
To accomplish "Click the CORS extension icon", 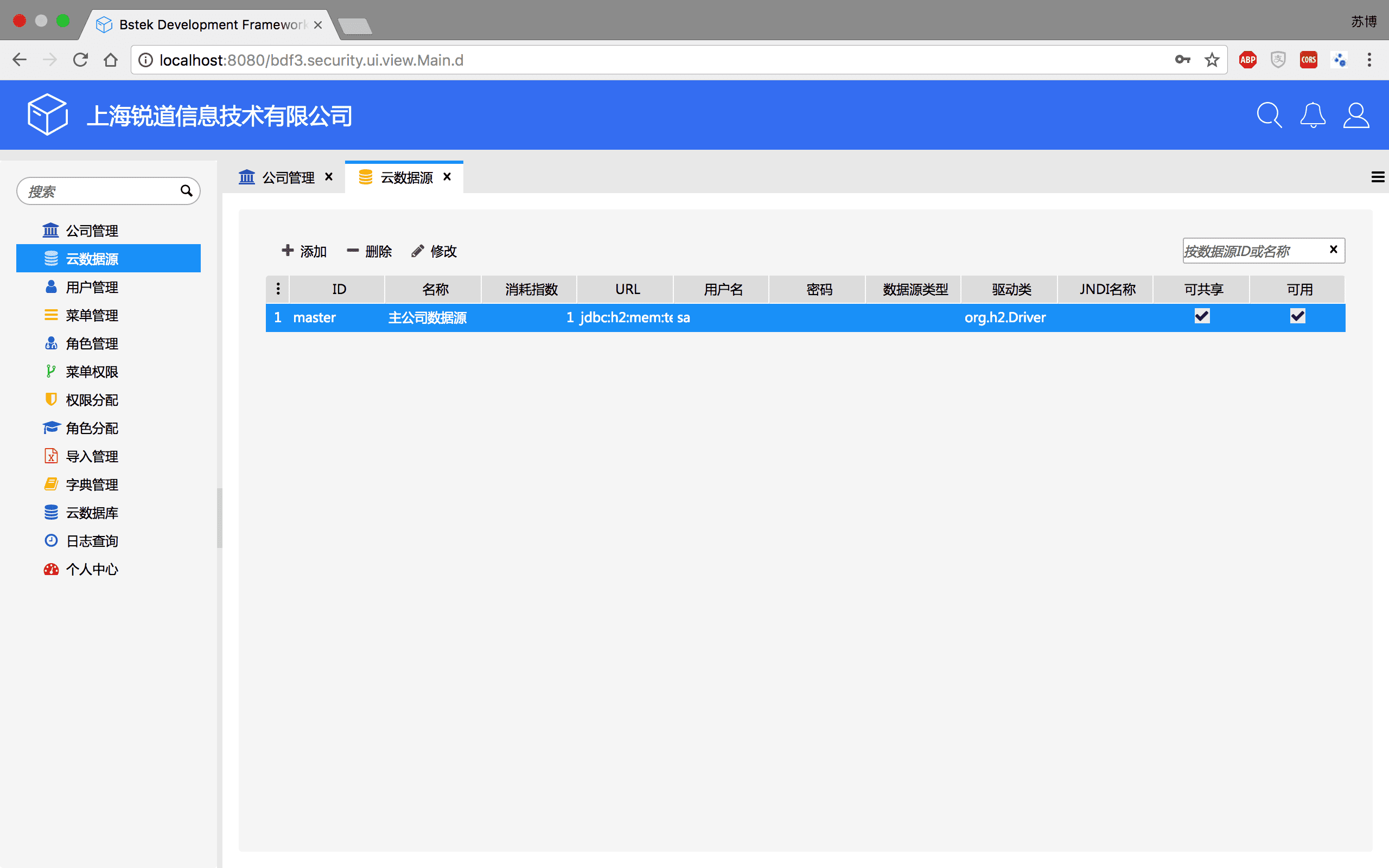I will click(x=1308, y=60).
